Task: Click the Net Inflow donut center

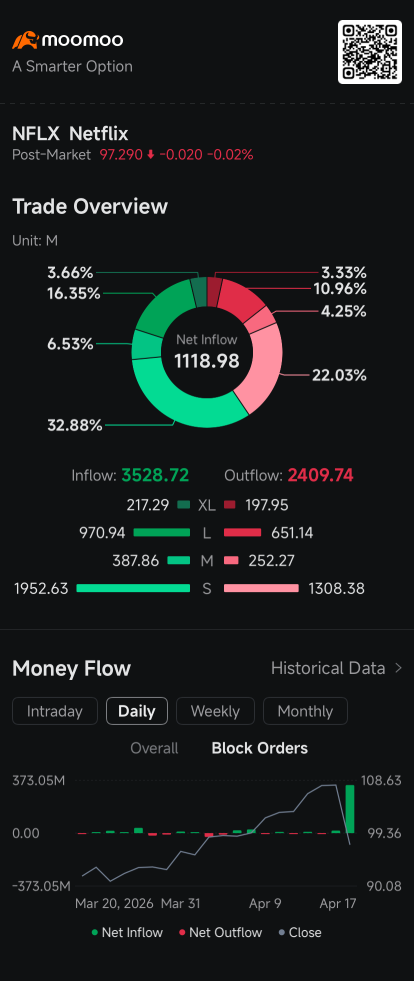Action: click(206, 352)
